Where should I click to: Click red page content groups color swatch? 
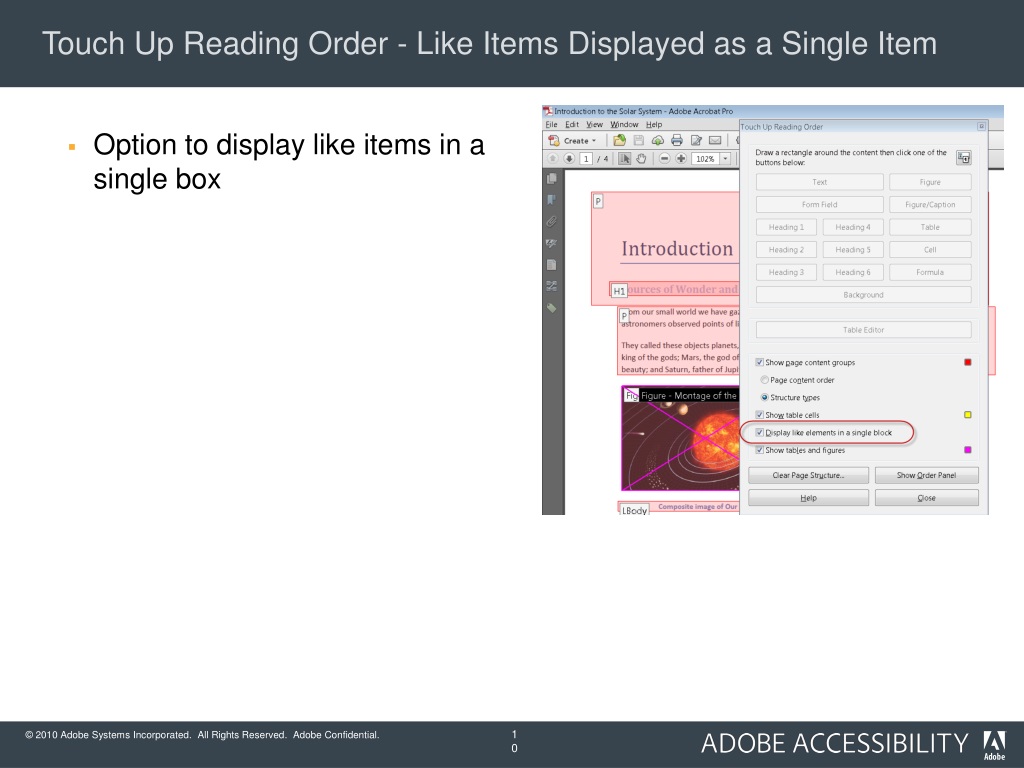click(x=968, y=362)
